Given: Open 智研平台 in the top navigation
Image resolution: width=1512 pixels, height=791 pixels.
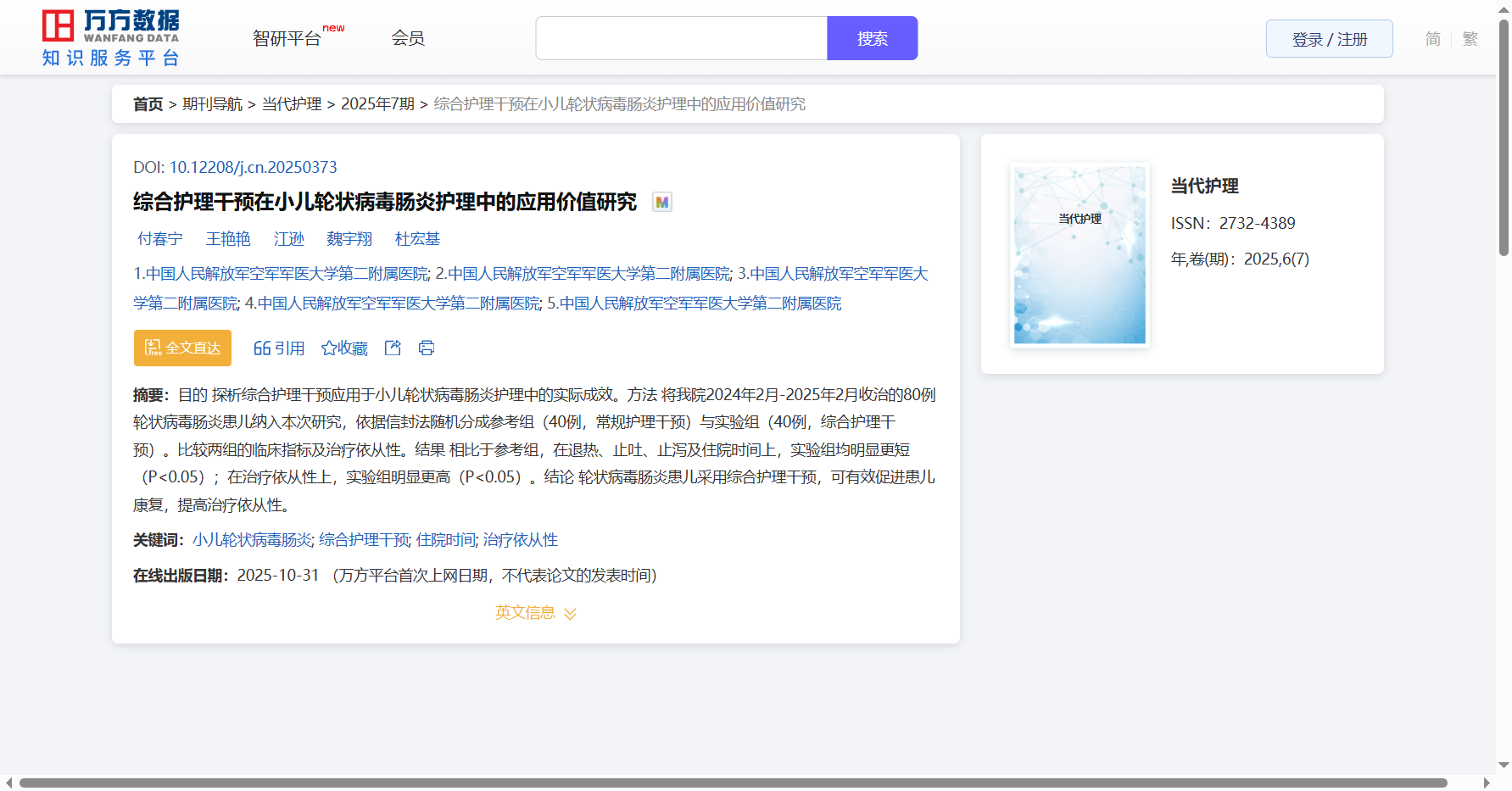Looking at the screenshot, I should [287, 38].
